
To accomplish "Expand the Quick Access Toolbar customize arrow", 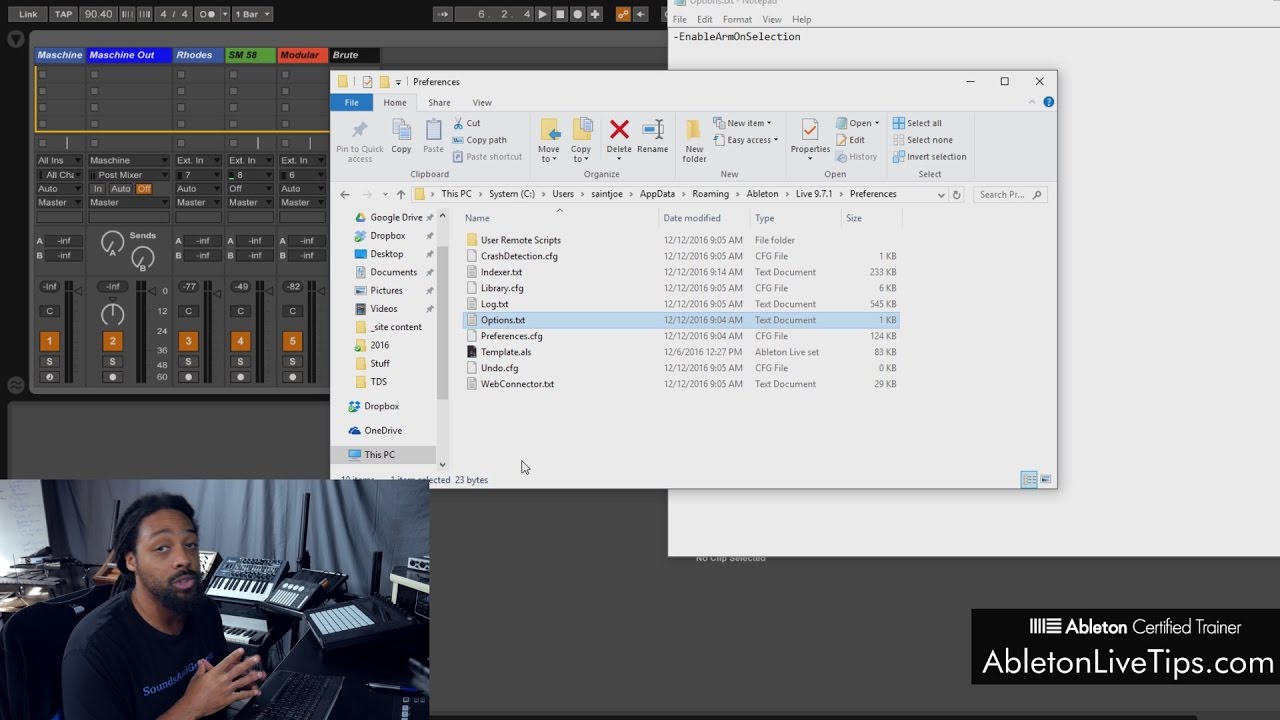I will pos(398,82).
